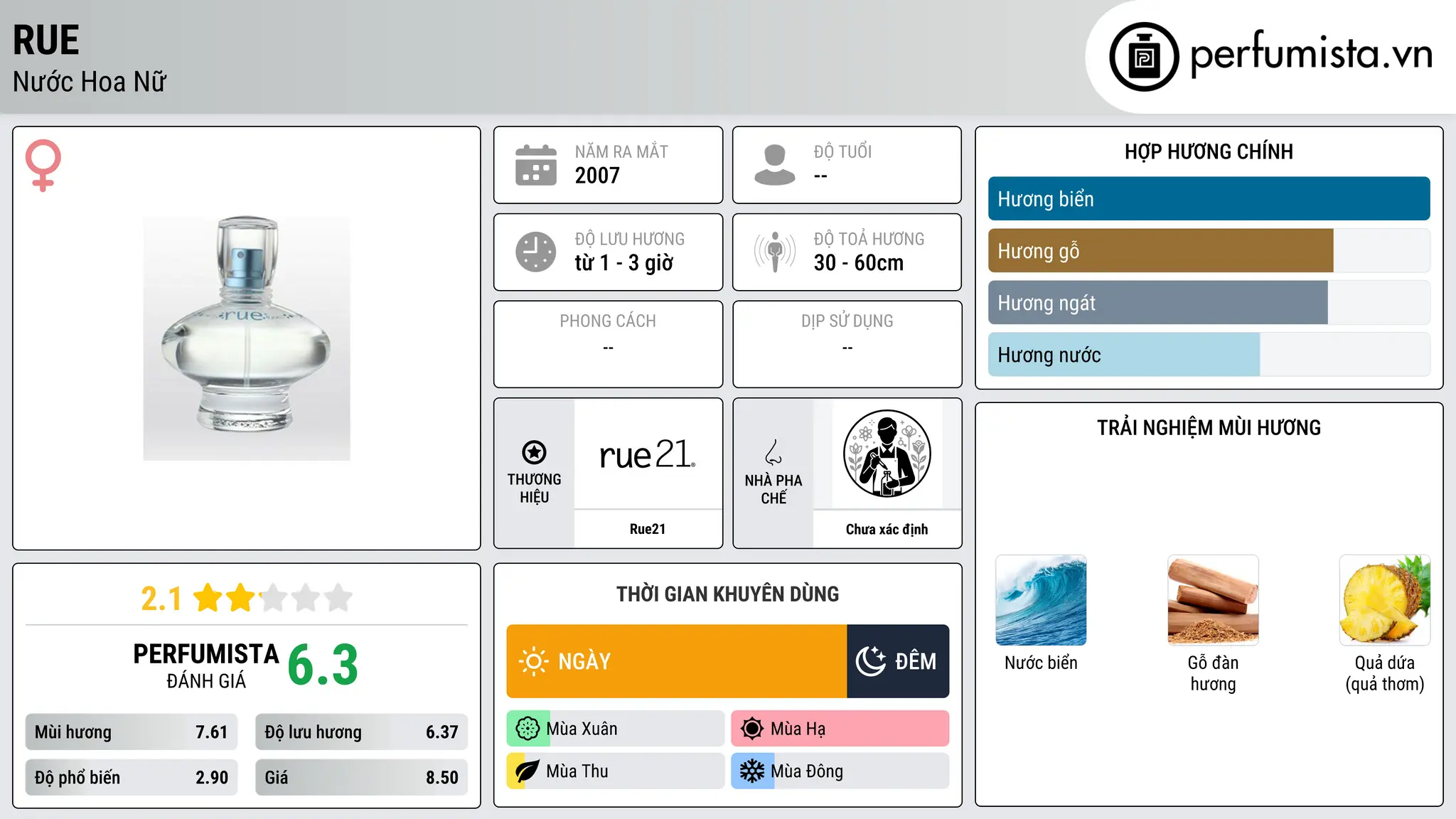Click the Hương biển accord bar
The height and width of the screenshot is (819, 1456).
point(1209,199)
